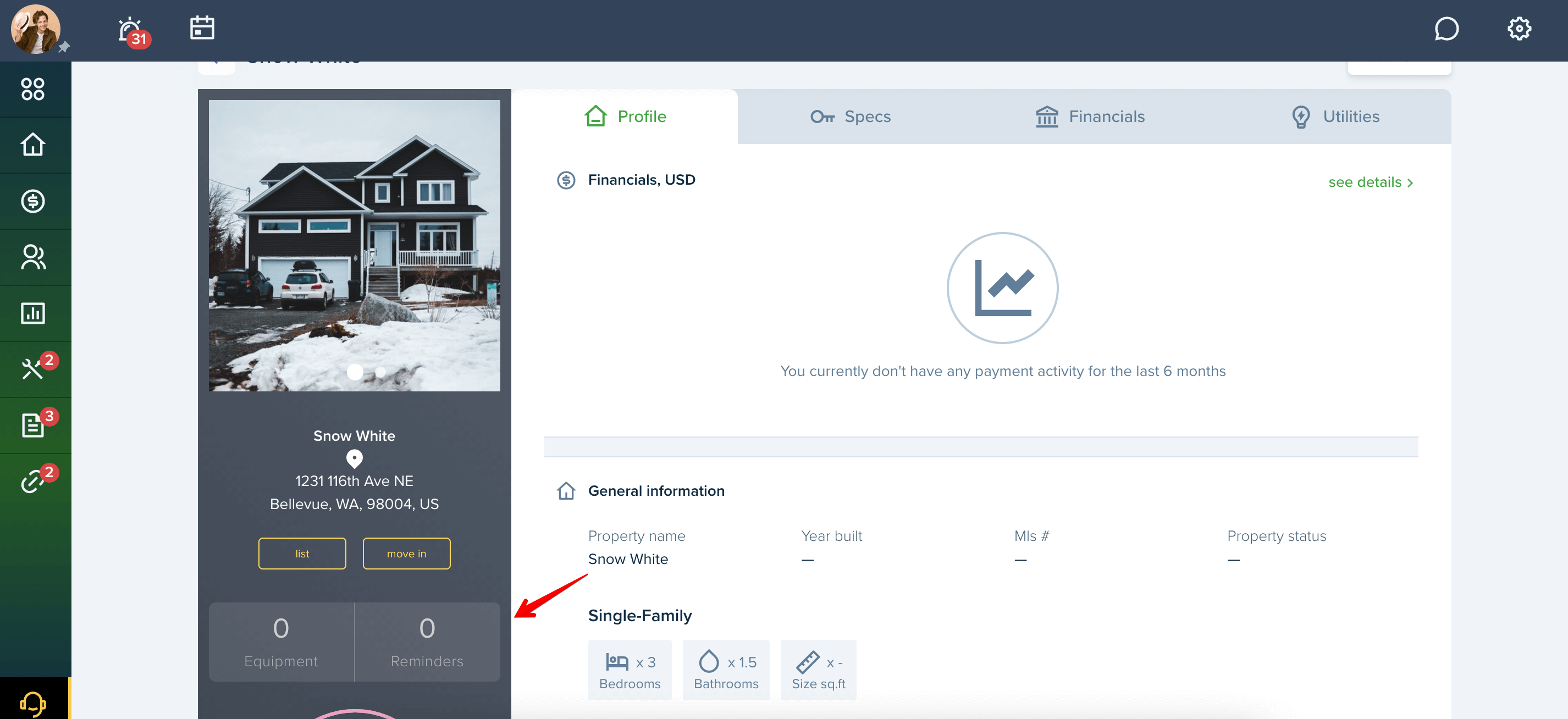The image size is (1568, 719).
Task: Click the water drop icon in Bathrooms tile
Action: coord(709,661)
